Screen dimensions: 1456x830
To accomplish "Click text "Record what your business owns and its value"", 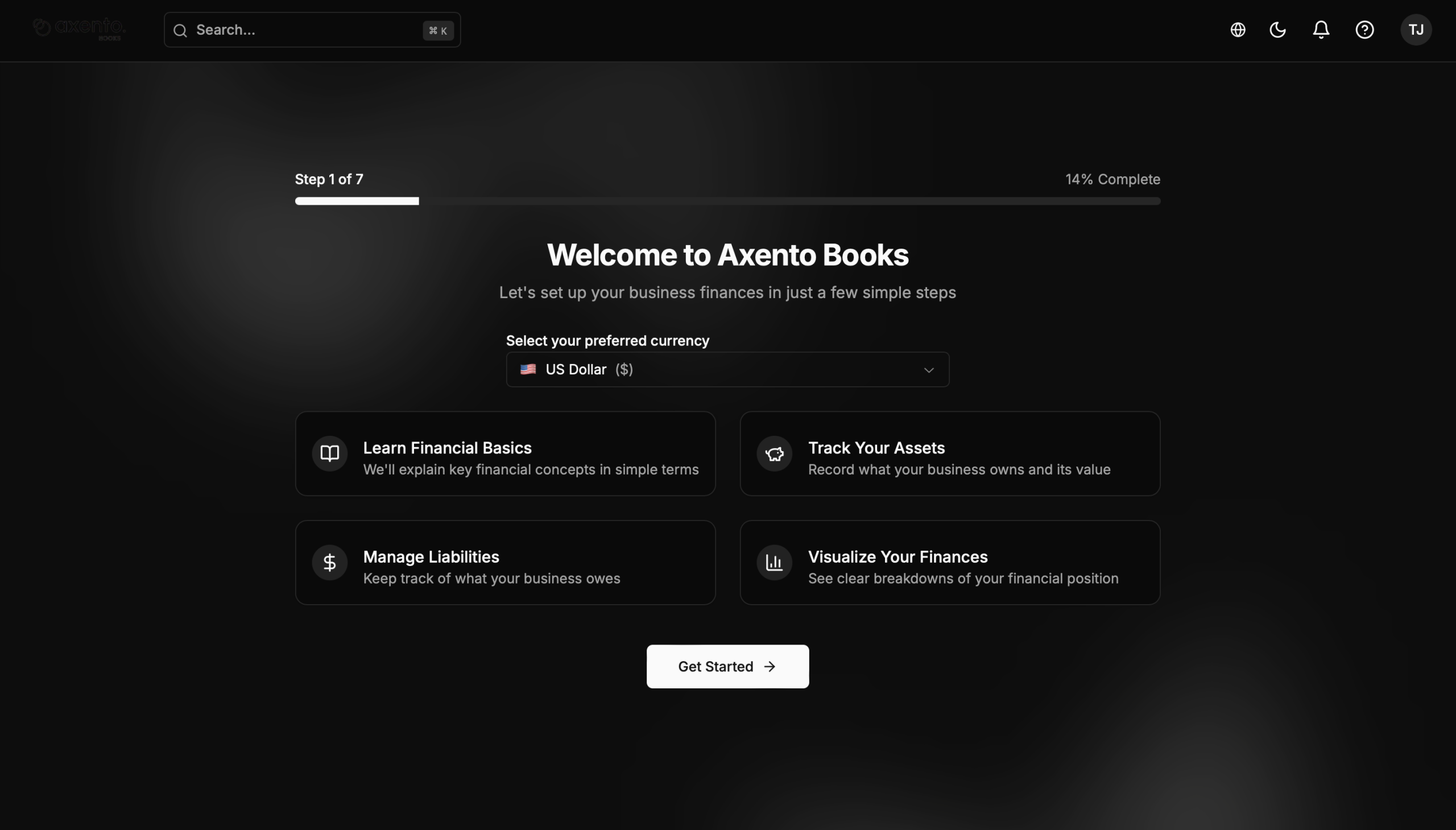I will pyautogui.click(x=959, y=470).
